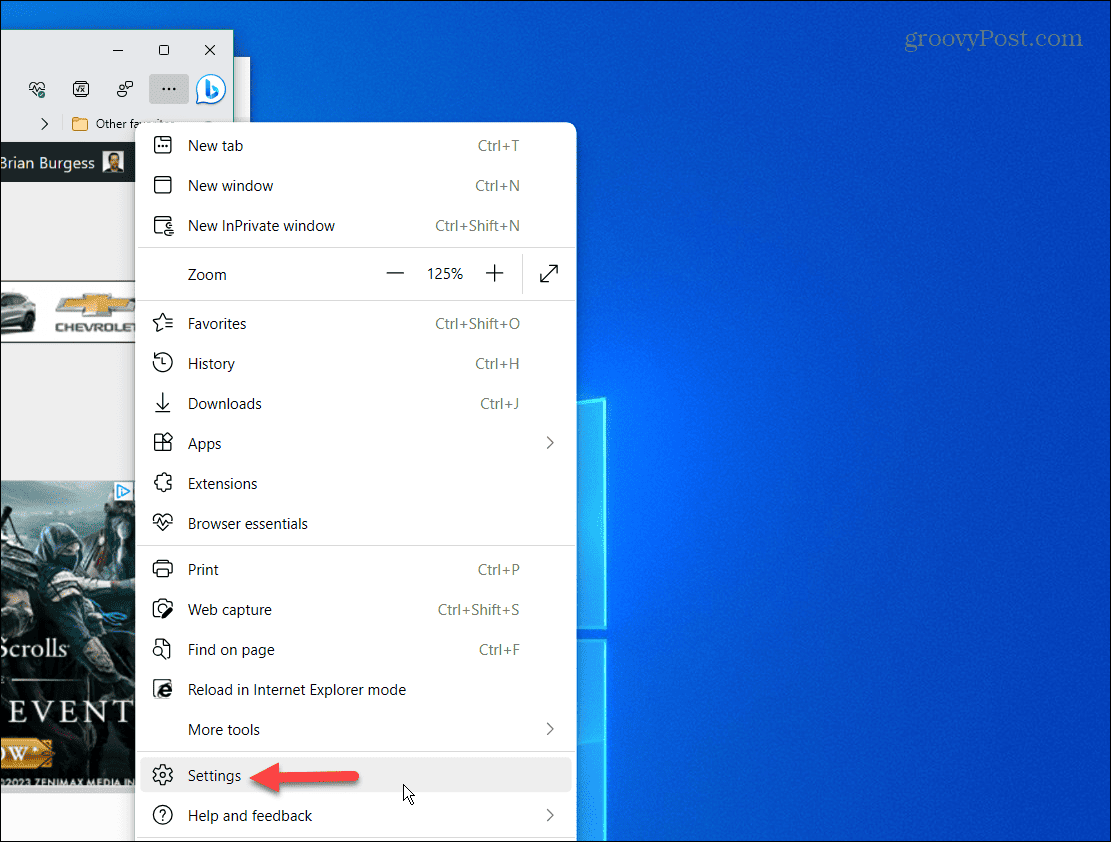
Task: Select New window menu entry
Action: pos(356,185)
